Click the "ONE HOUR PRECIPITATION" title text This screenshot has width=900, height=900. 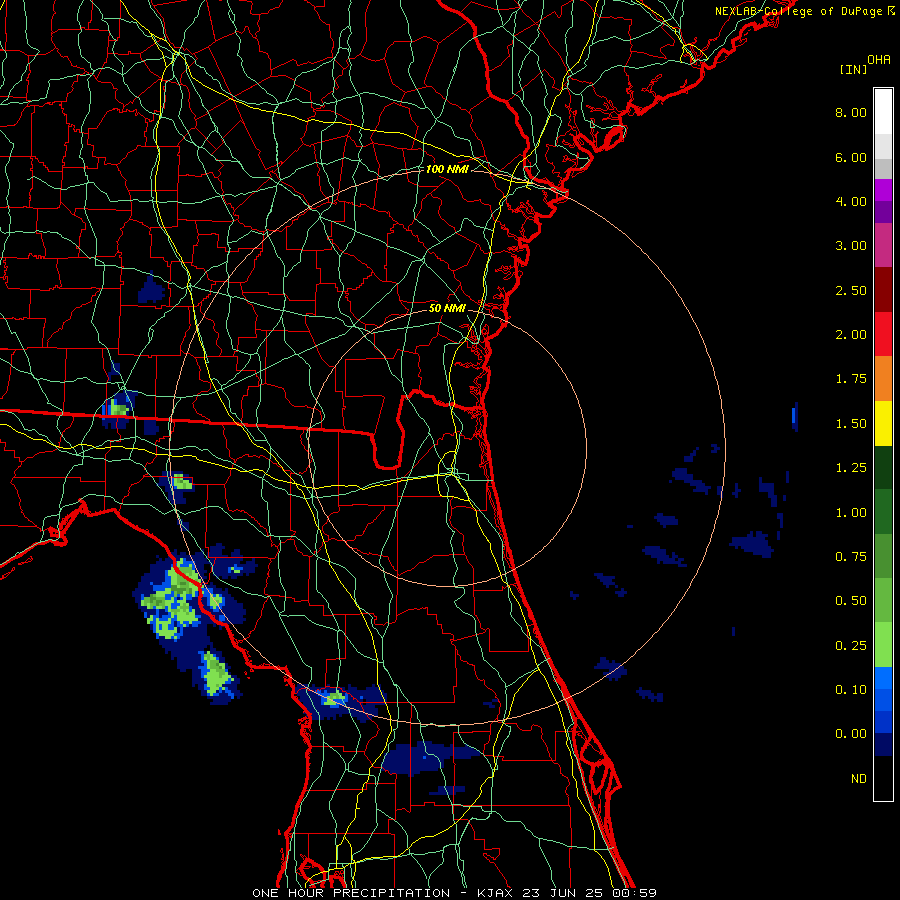[x=351, y=893]
